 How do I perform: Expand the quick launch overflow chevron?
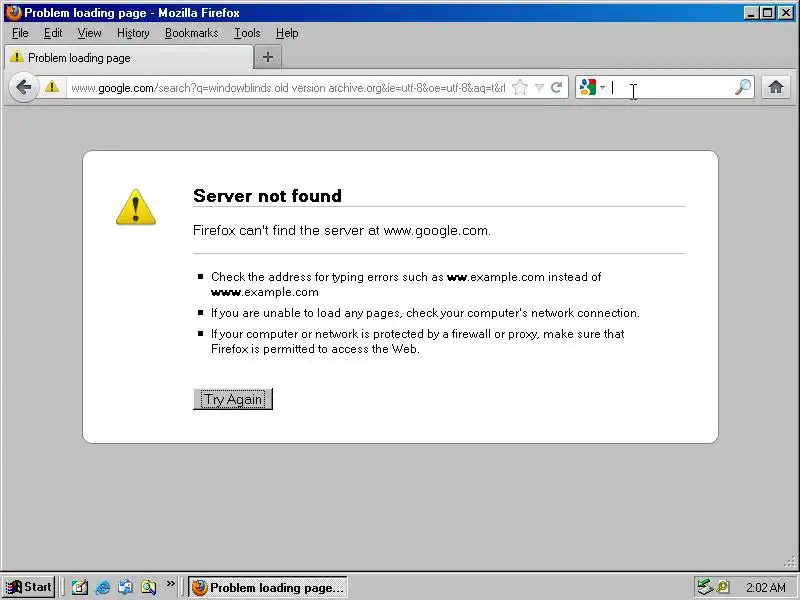[170, 583]
